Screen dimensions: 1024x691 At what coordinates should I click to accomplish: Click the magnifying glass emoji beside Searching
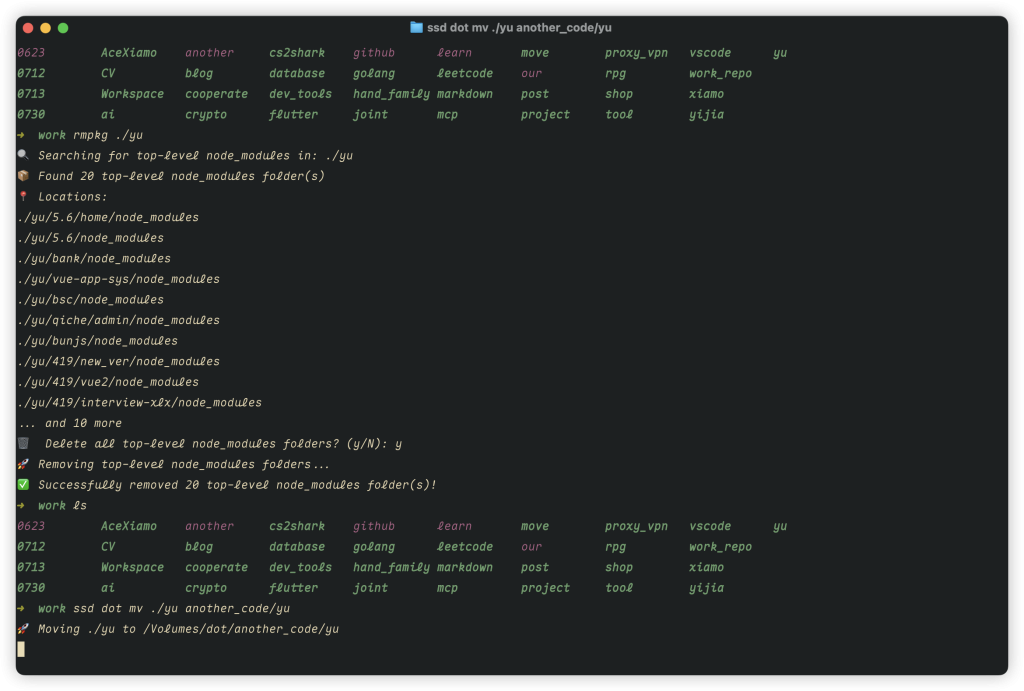click(x=23, y=156)
